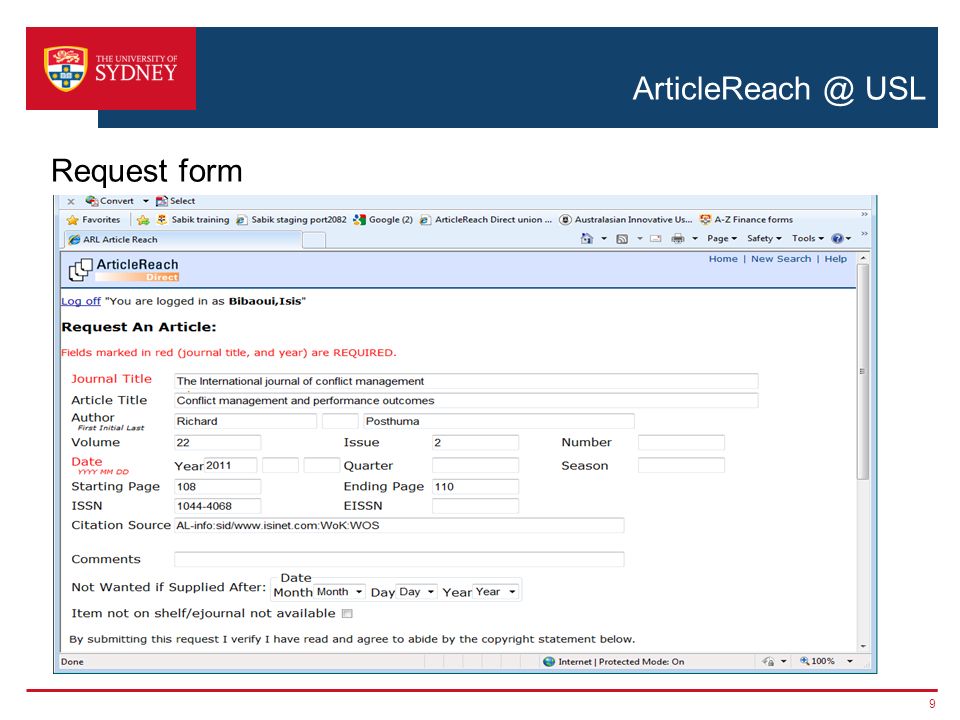The width and height of the screenshot is (960, 720).
Task: Edit the Journal Title field
Action: 466,381
